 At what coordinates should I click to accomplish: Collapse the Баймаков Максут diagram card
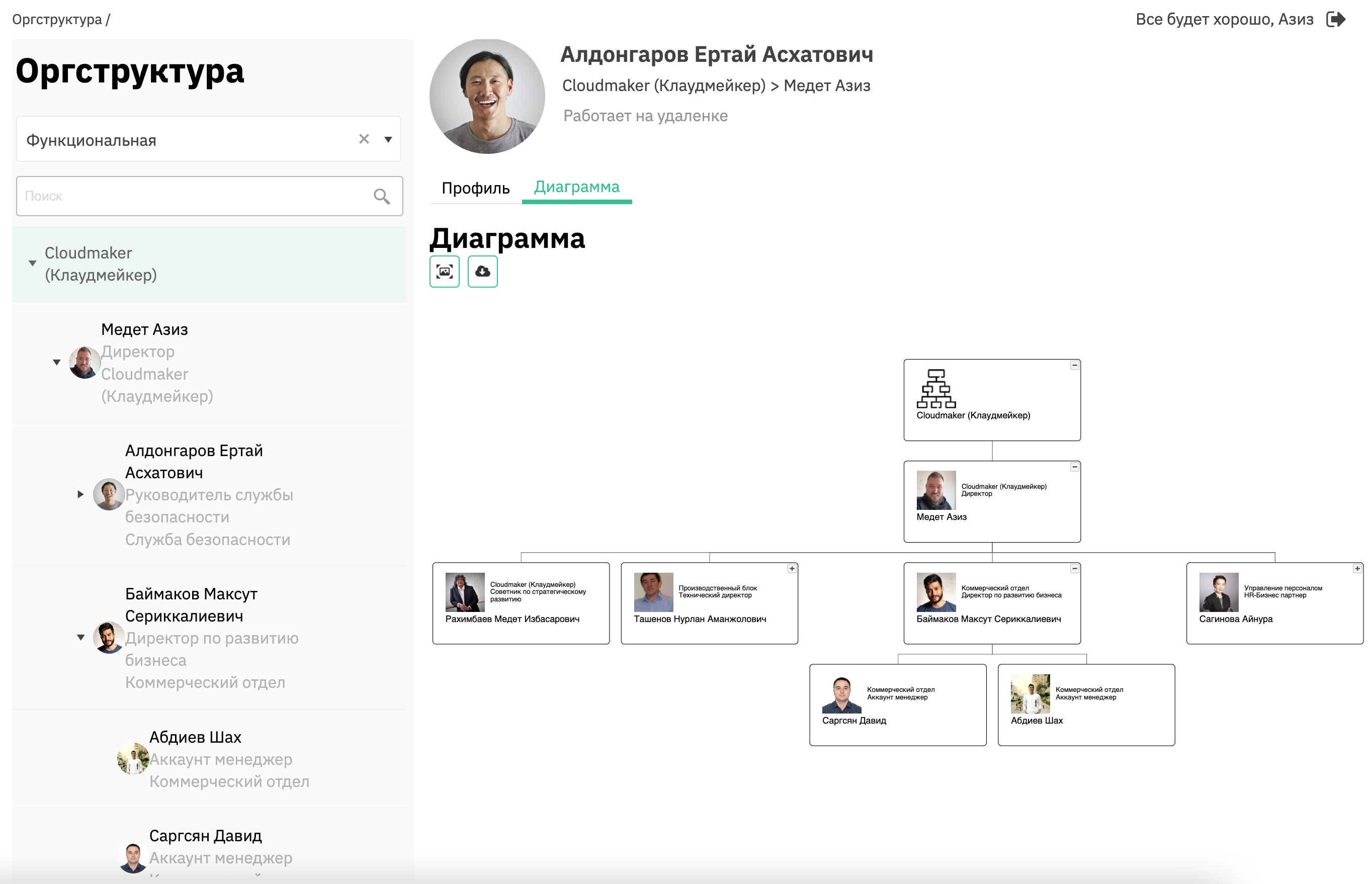coord(1075,568)
